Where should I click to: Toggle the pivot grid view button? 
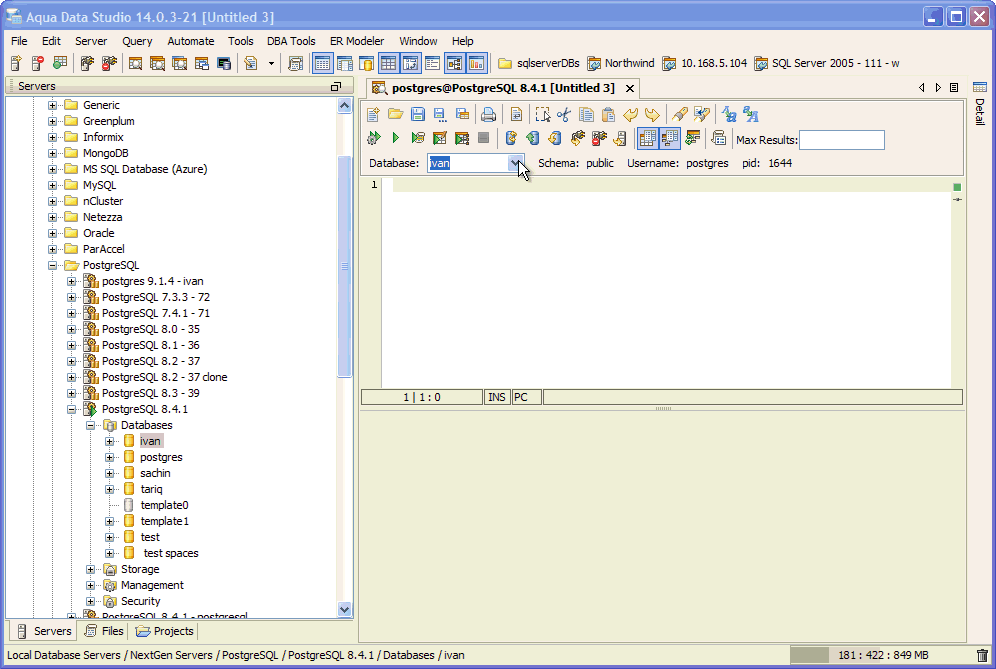(x=410, y=63)
